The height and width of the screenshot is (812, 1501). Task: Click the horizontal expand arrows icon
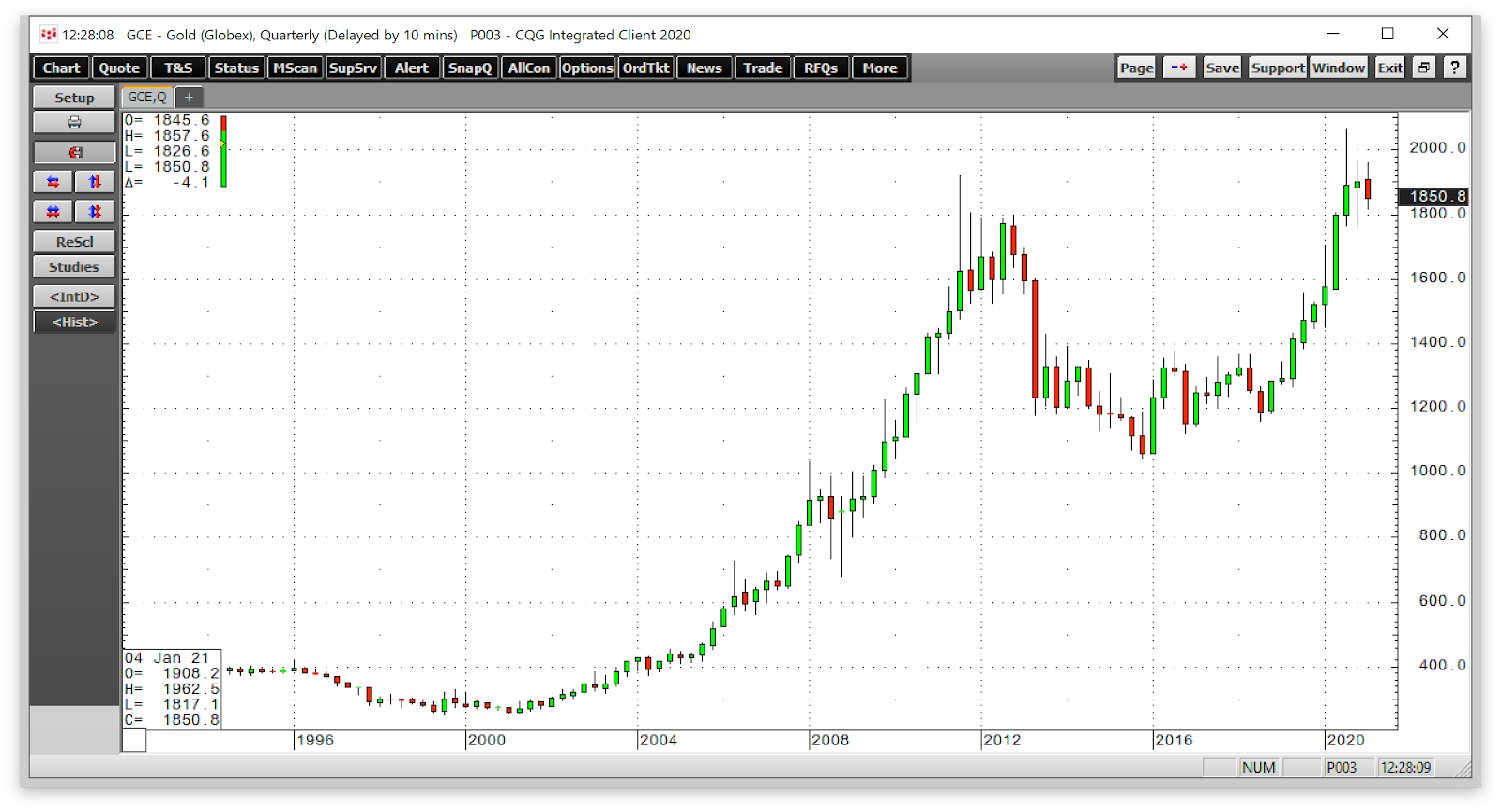(53, 182)
